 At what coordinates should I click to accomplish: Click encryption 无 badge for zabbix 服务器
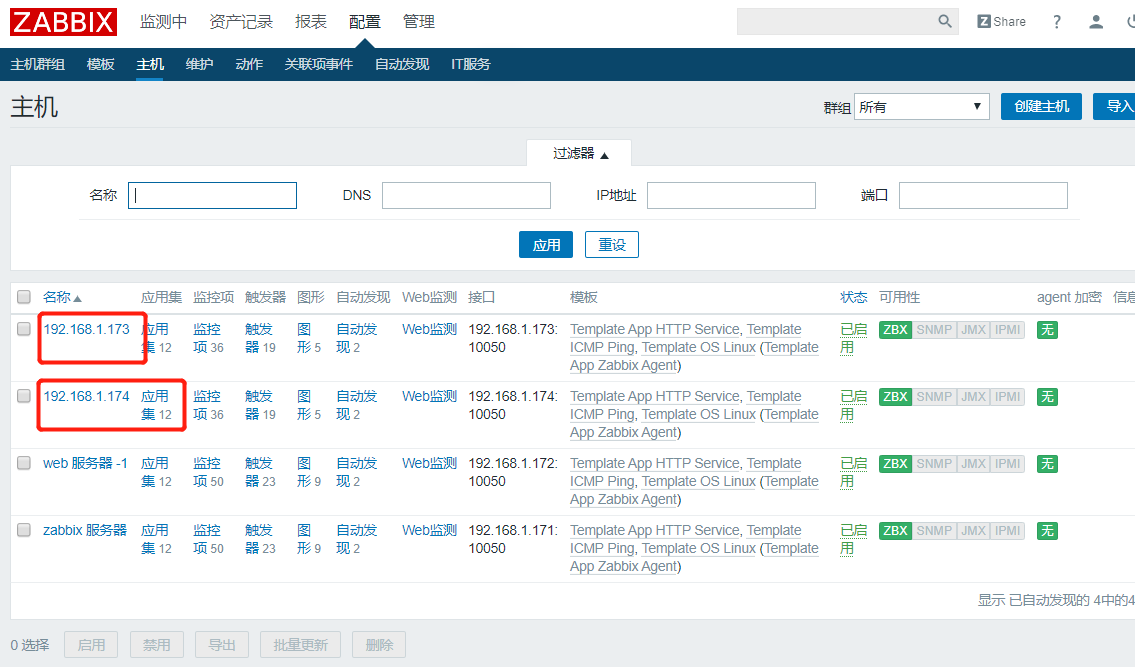click(x=1047, y=531)
